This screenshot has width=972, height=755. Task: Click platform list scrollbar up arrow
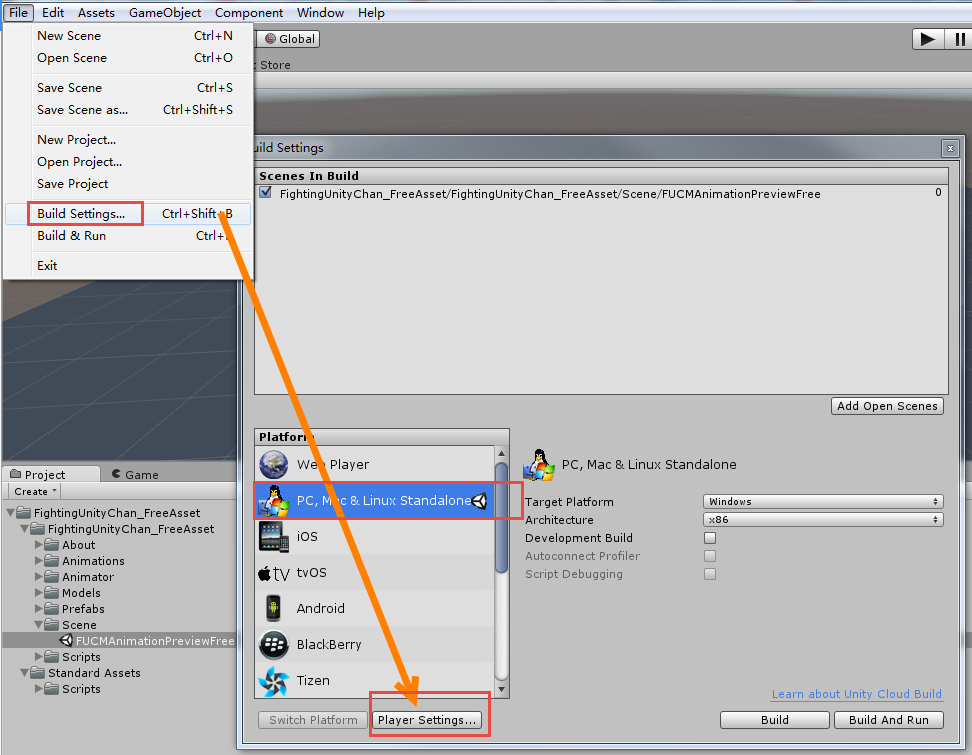point(501,453)
